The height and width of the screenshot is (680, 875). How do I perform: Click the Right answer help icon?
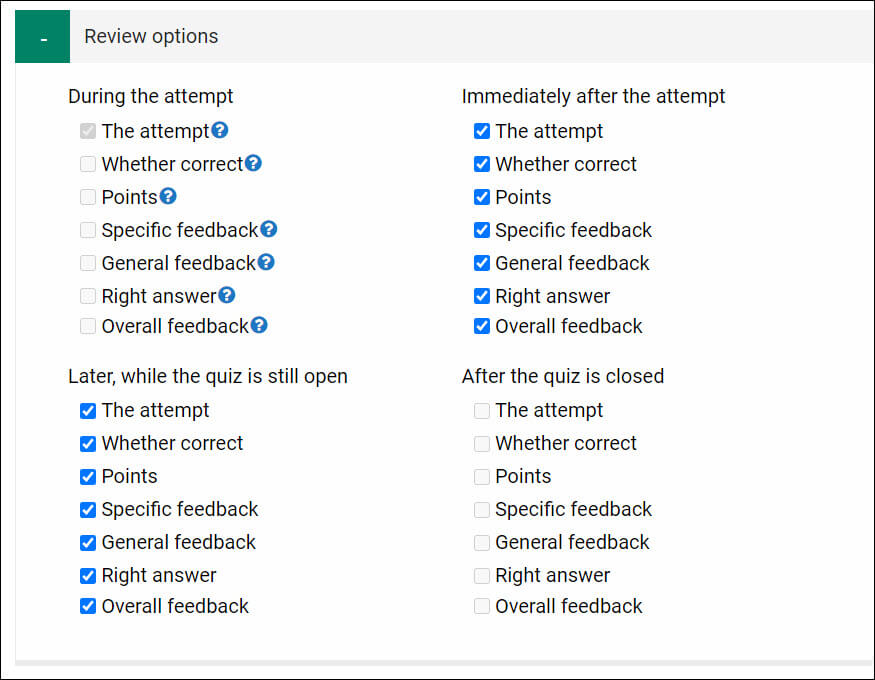pos(227,295)
